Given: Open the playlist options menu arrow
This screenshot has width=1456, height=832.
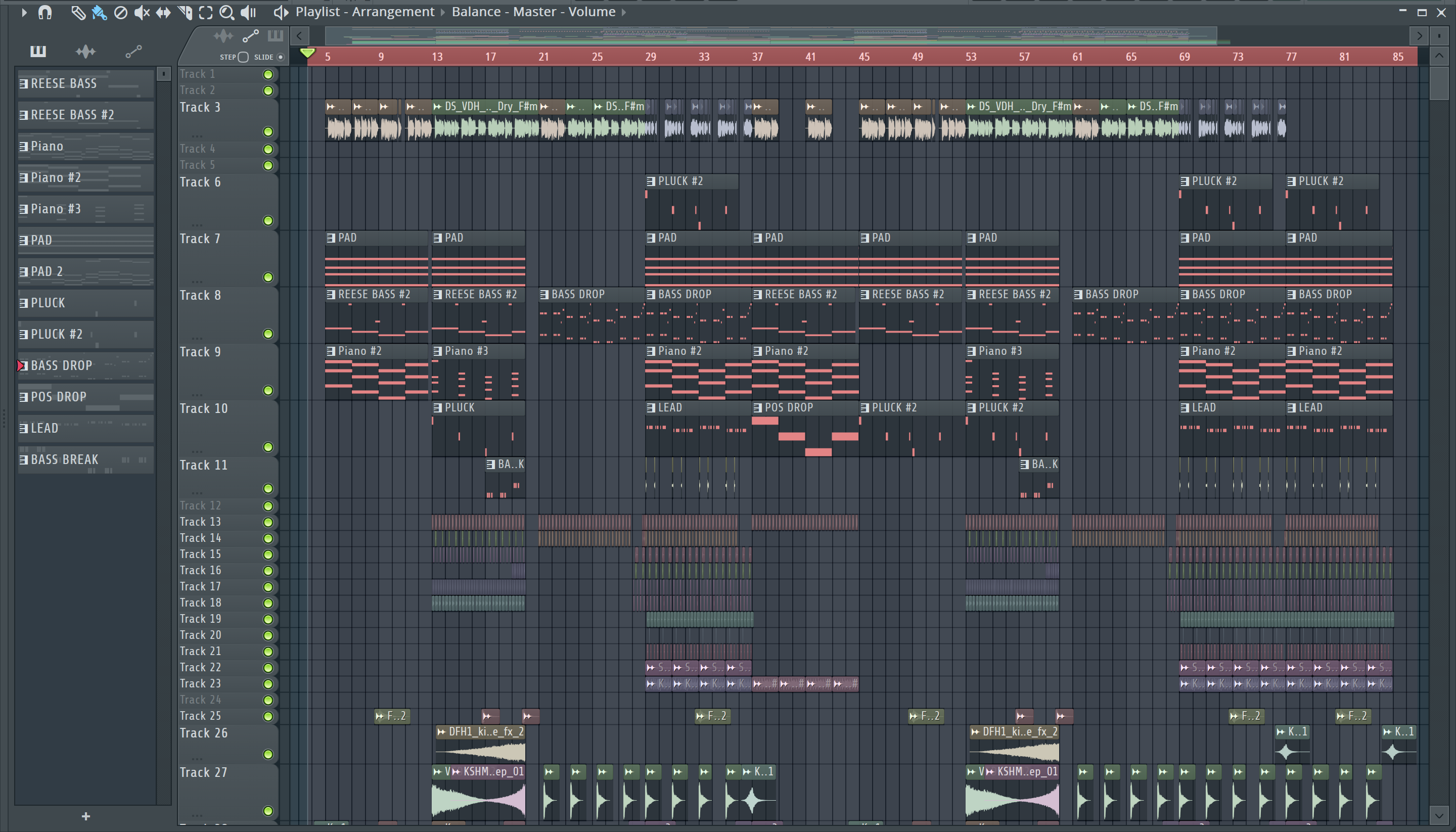Looking at the screenshot, I should click(23, 12).
